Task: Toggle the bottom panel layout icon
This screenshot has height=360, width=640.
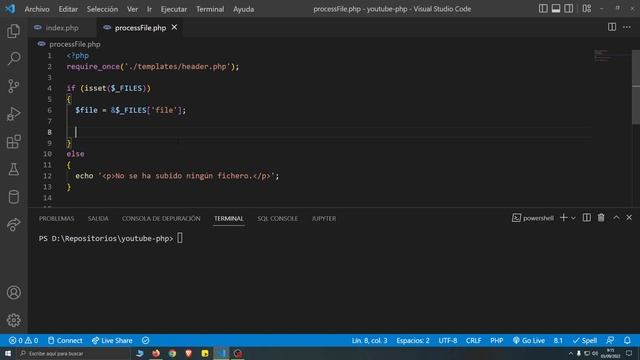Action: tap(556, 9)
